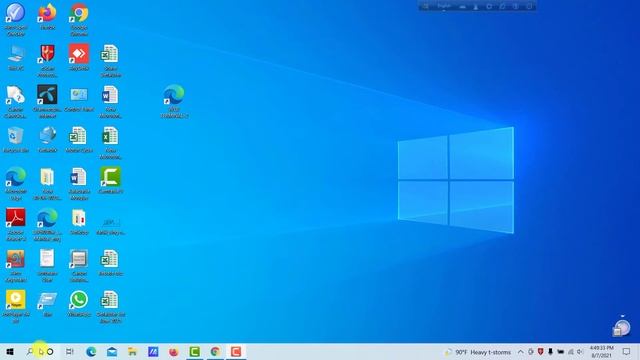Open the taskbar clock and date

pyautogui.click(x=601, y=351)
